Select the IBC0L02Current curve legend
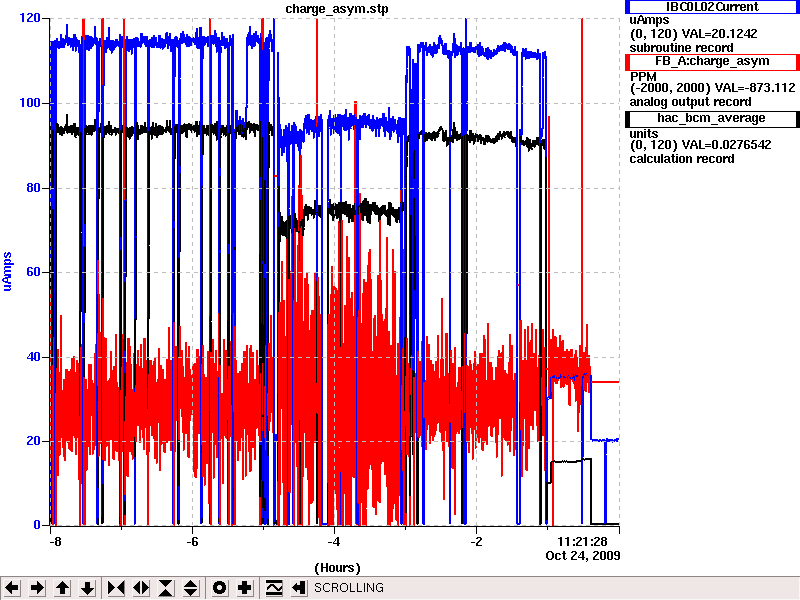800x600 pixels. pos(712,7)
